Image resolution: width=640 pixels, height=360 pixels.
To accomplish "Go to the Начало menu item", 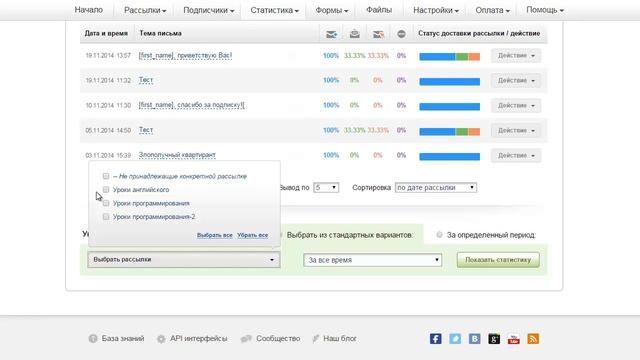I will [x=89, y=10].
